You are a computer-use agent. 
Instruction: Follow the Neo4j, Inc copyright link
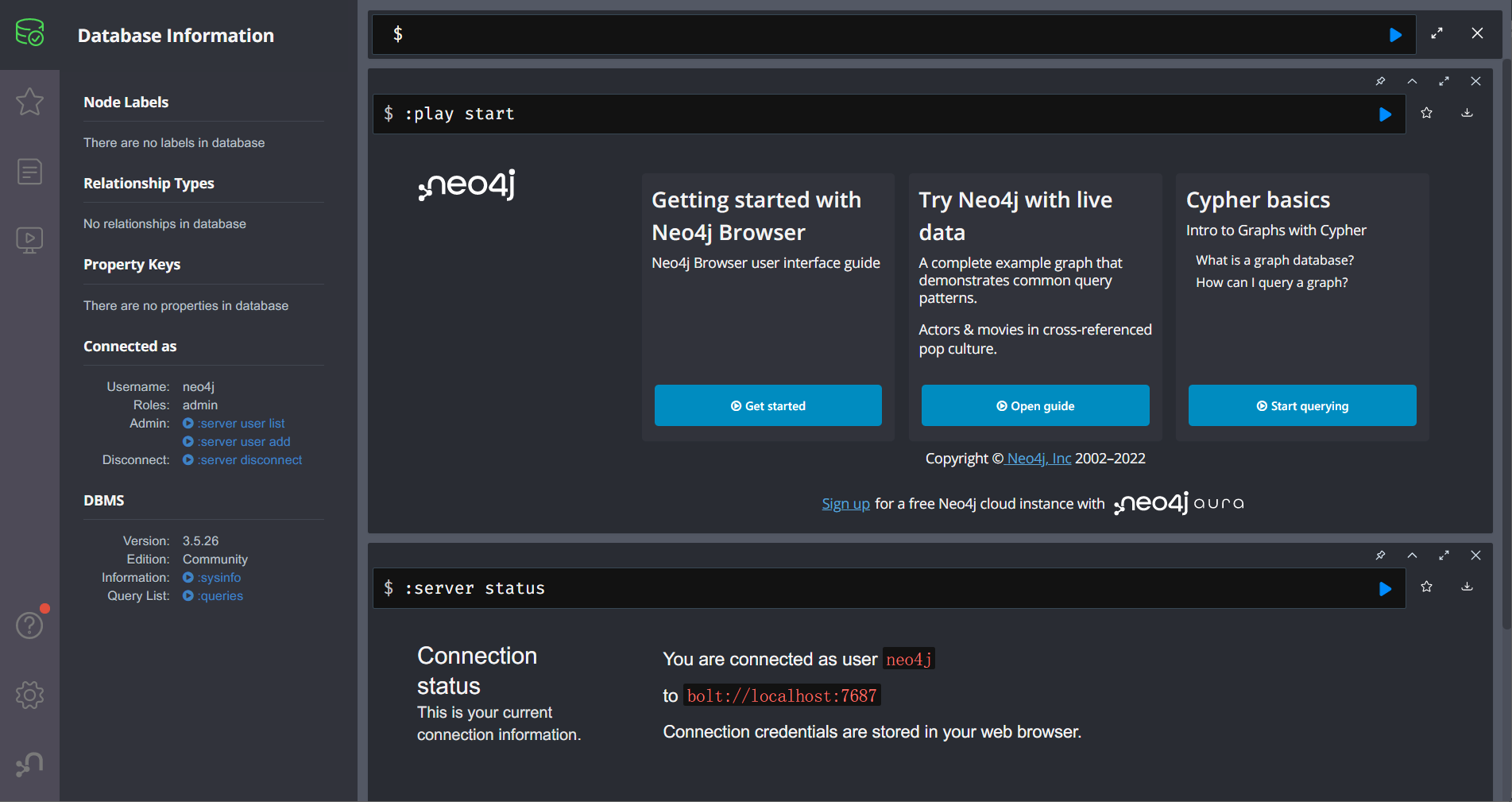coord(1038,459)
